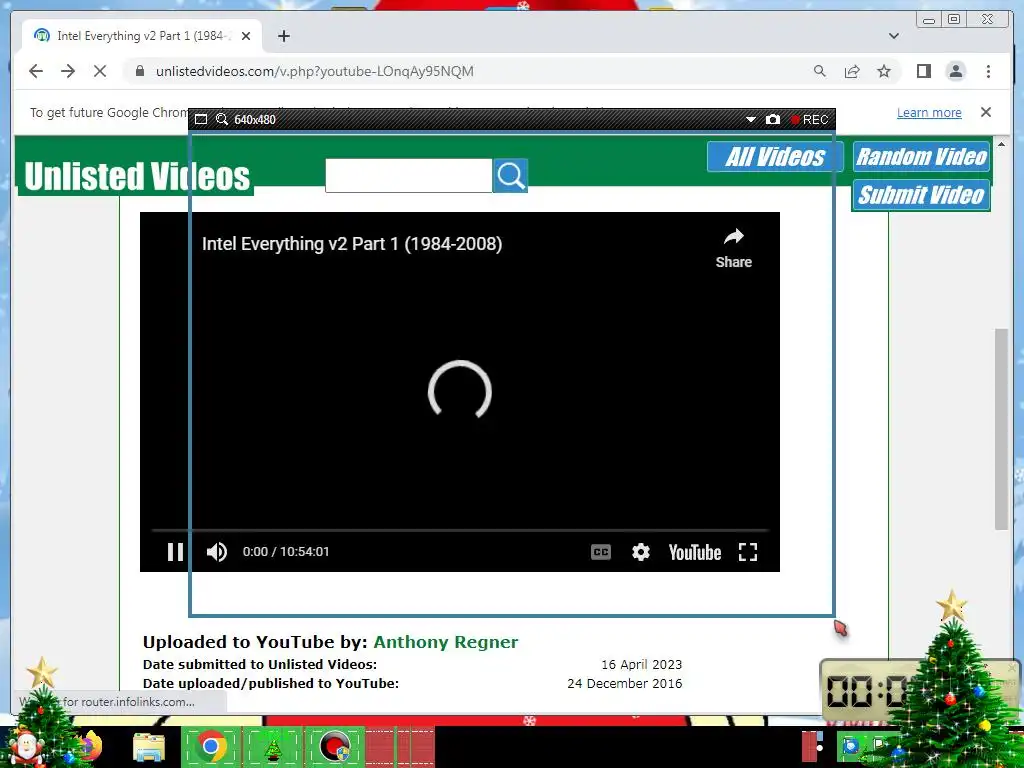Submit search with the magnifier button
Screen dimensions: 1024x768
pyautogui.click(x=510, y=175)
